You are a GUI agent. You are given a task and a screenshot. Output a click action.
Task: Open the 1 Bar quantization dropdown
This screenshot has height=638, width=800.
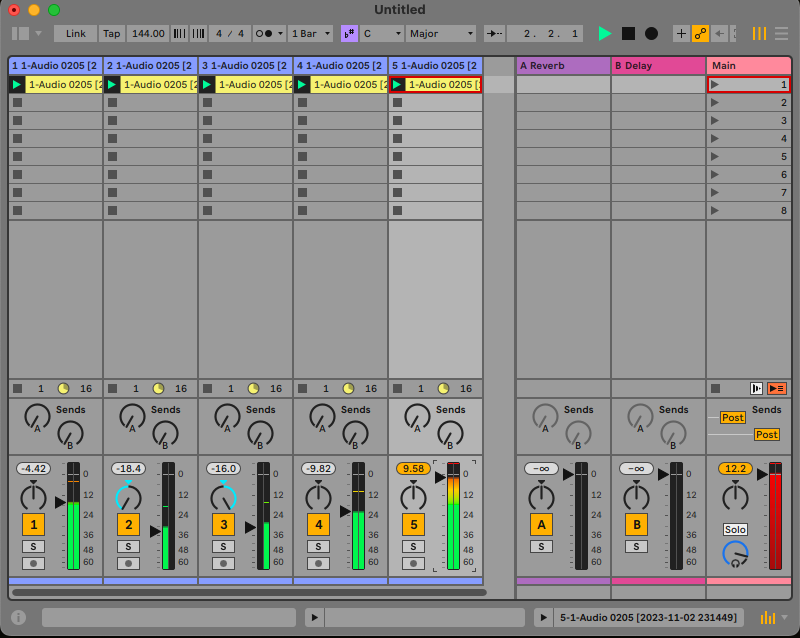tap(310, 33)
